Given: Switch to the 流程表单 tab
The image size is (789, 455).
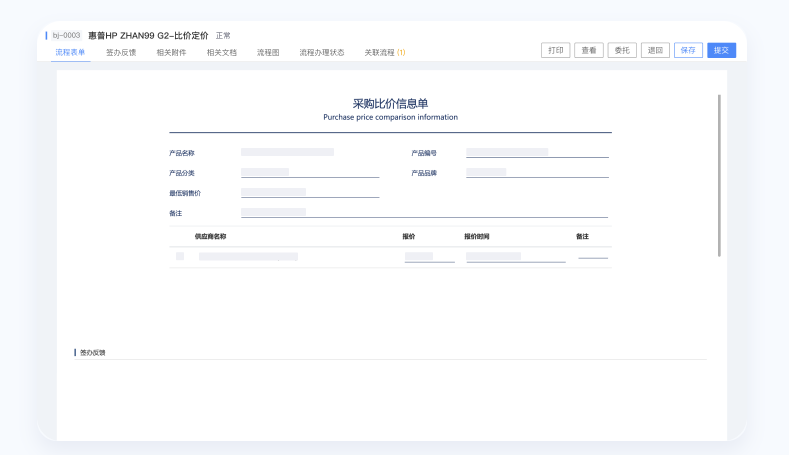Looking at the screenshot, I should (x=70, y=52).
